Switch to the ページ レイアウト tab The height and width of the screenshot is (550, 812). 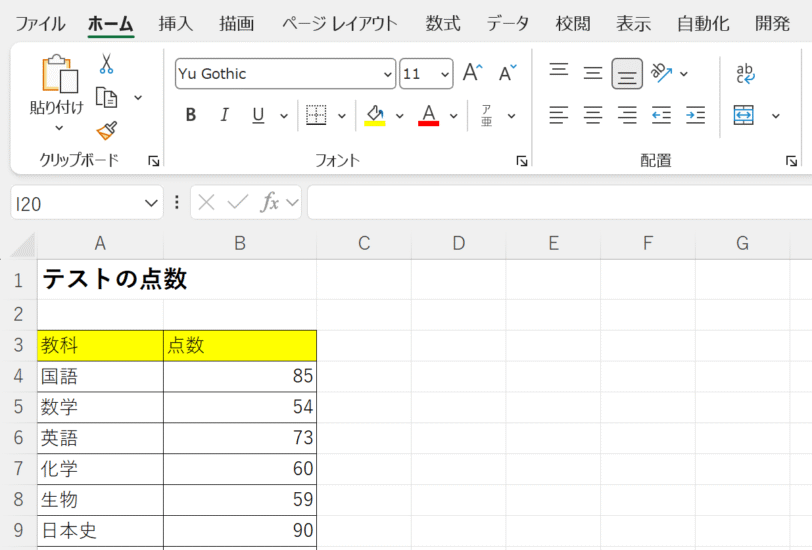(339, 24)
